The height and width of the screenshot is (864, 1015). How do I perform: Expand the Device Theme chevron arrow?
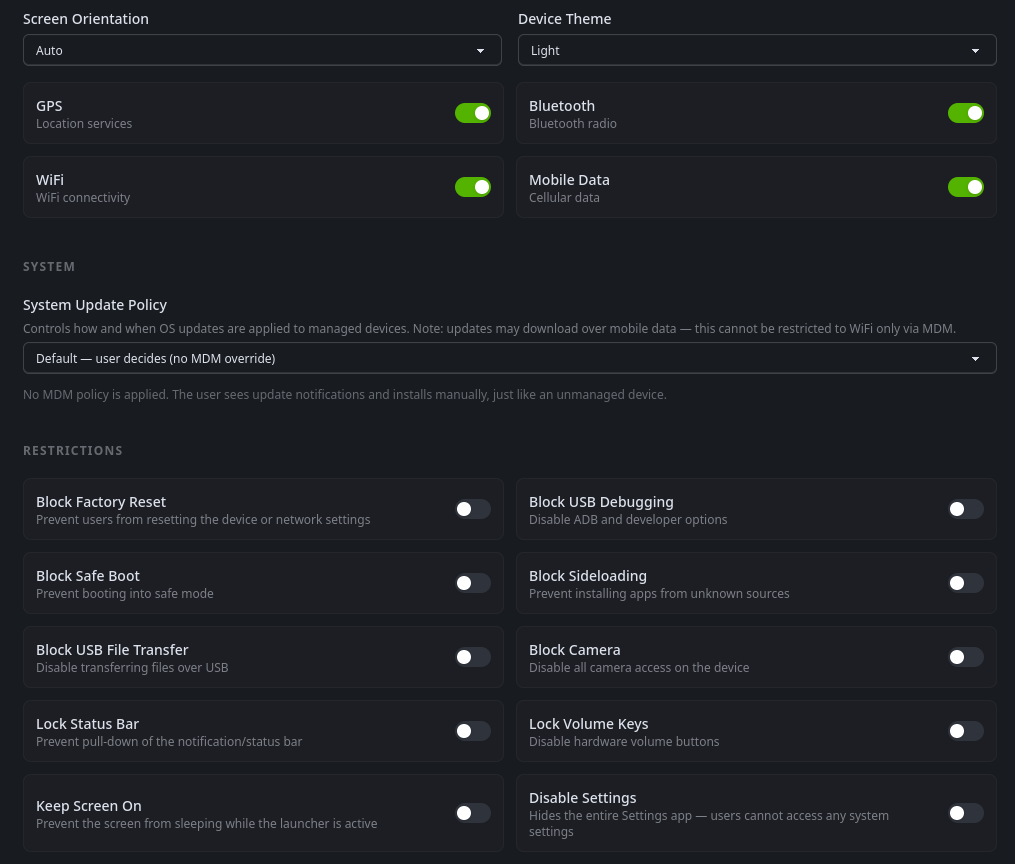pyautogui.click(x=975, y=49)
